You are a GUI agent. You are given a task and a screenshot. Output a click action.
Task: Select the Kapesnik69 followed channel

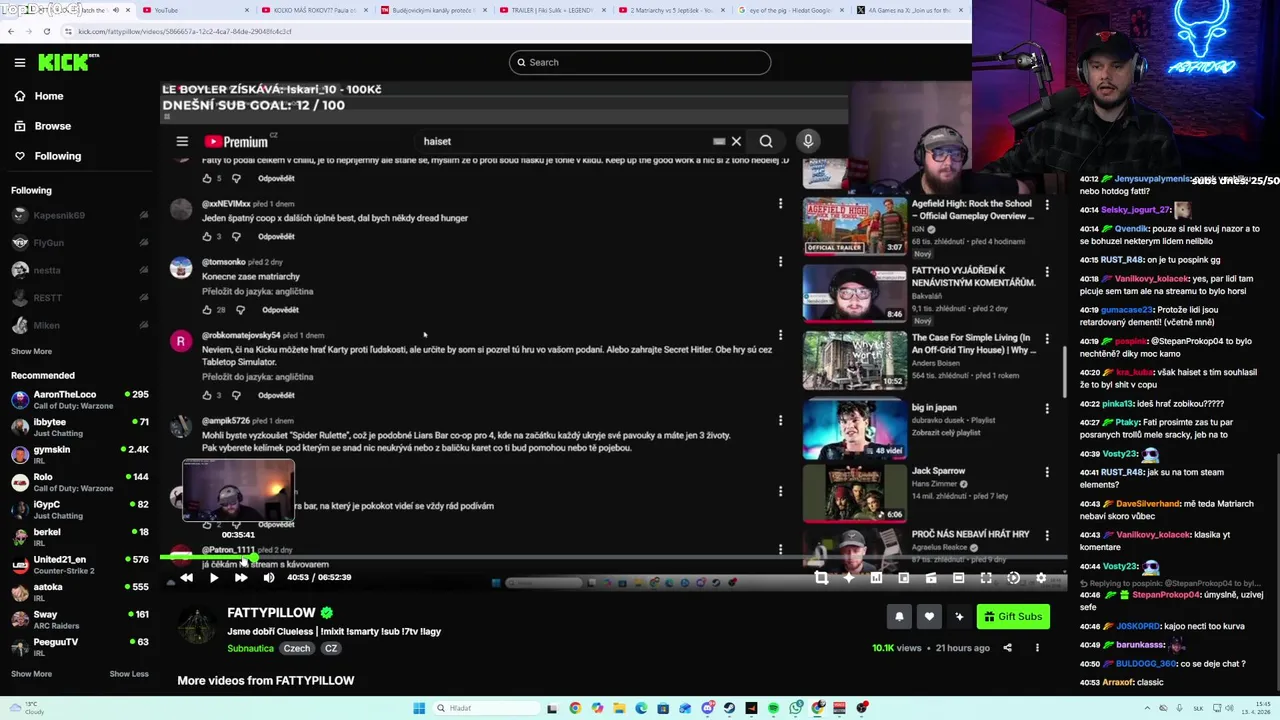pos(78,215)
